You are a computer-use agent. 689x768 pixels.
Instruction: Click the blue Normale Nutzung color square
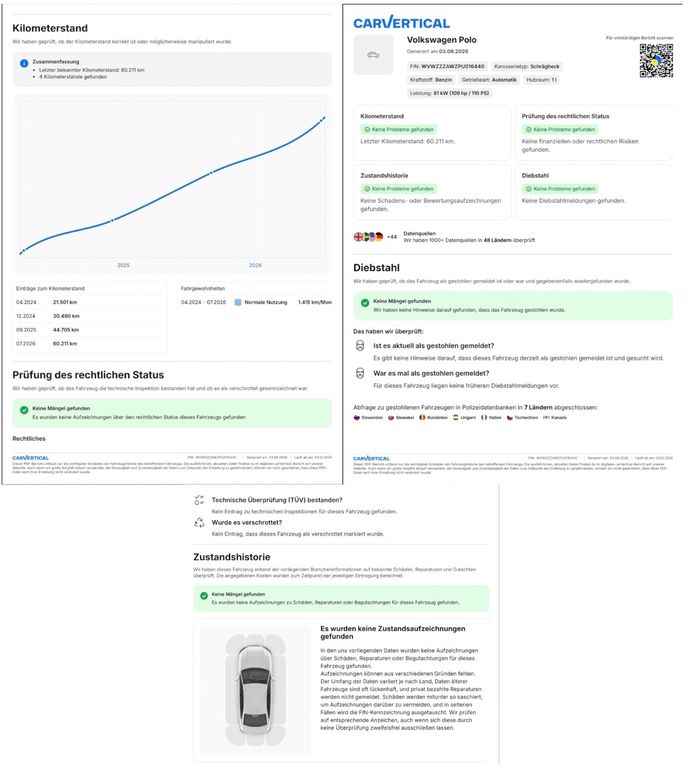tap(238, 302)
